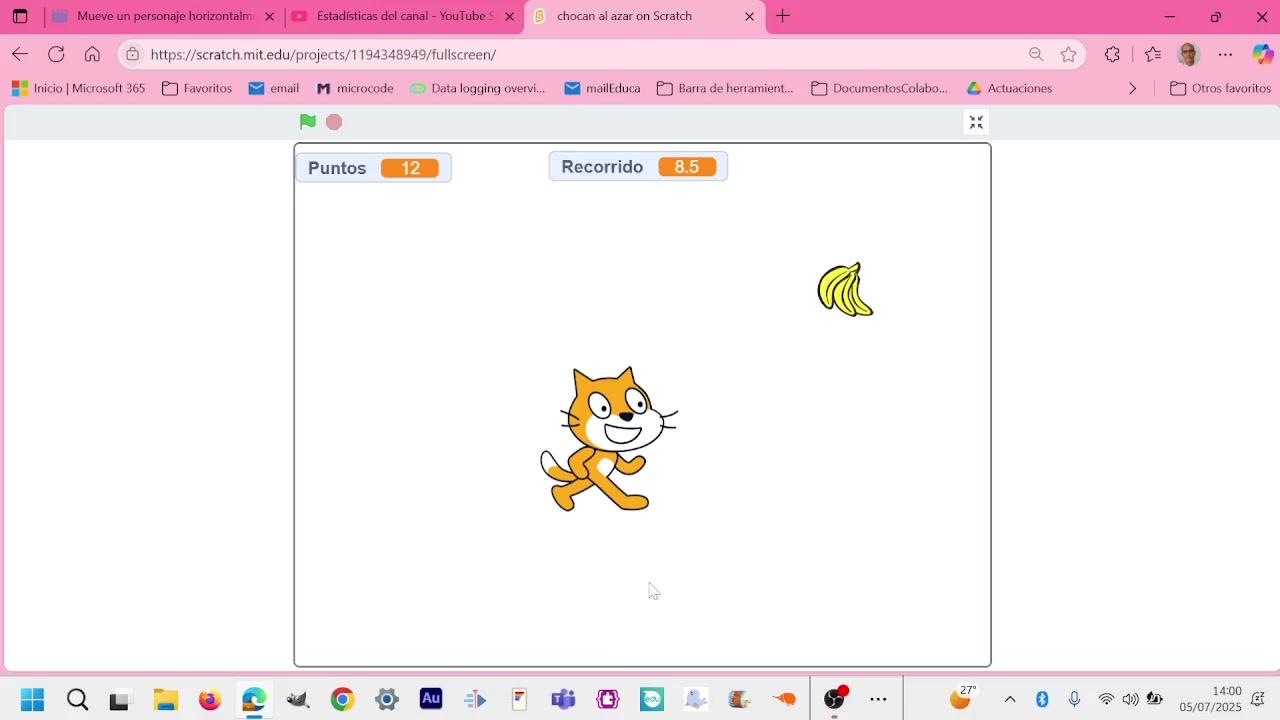Click the Puntos variable monitor value
Image resolution: width=1280 pixels, height=720 pixels.
tap(410, 168)
